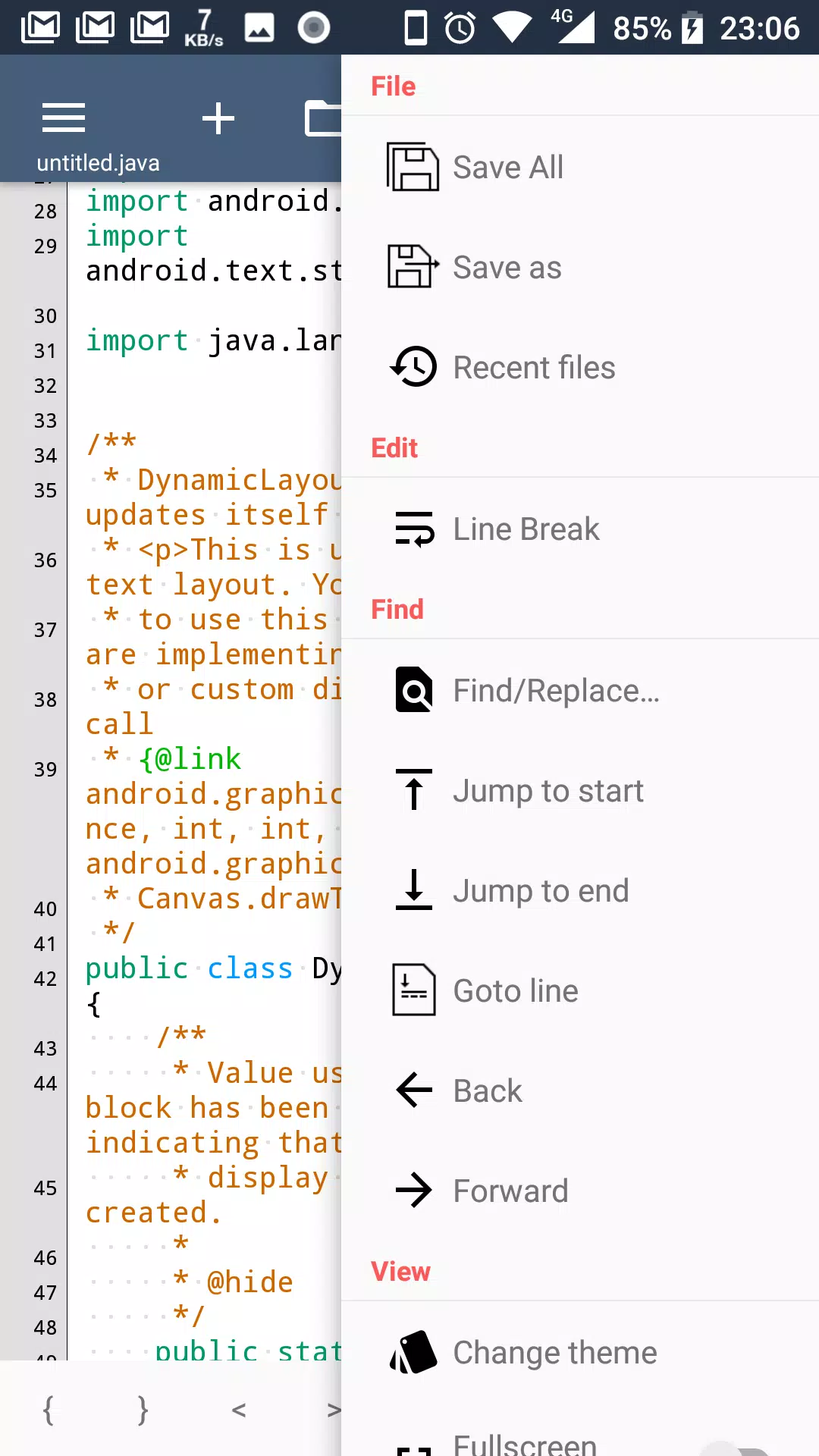Tap the first mail notification icon
This screenshot has width=819, height=1456.
40,27
